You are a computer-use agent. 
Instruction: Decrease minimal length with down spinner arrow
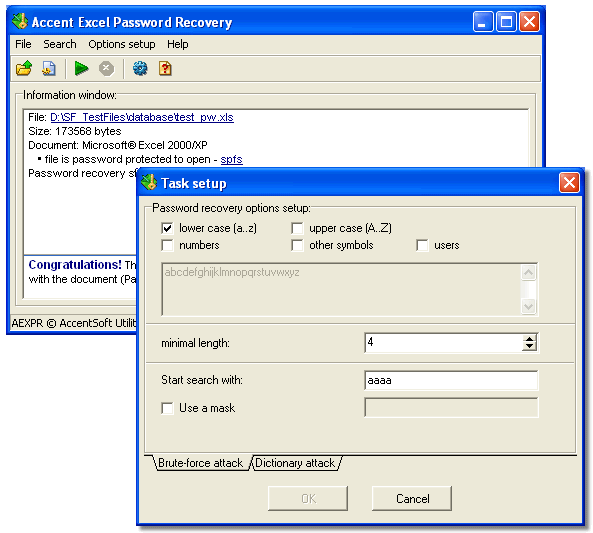(529, 347)
